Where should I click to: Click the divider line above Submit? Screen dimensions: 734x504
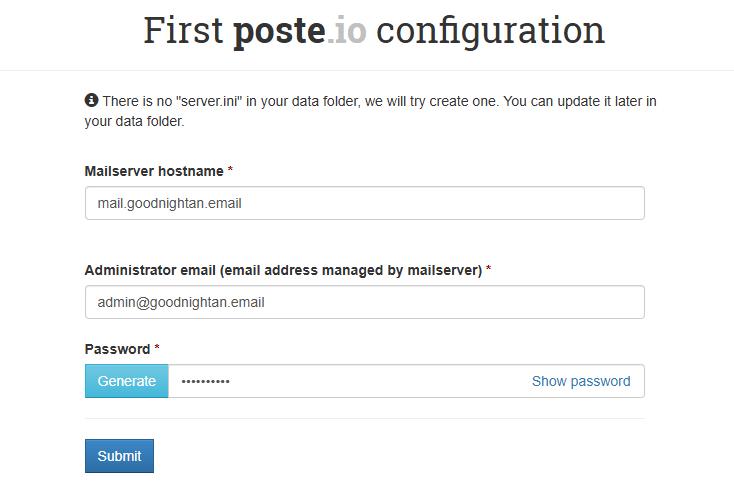pyautogui.click(x=364, y=418)
